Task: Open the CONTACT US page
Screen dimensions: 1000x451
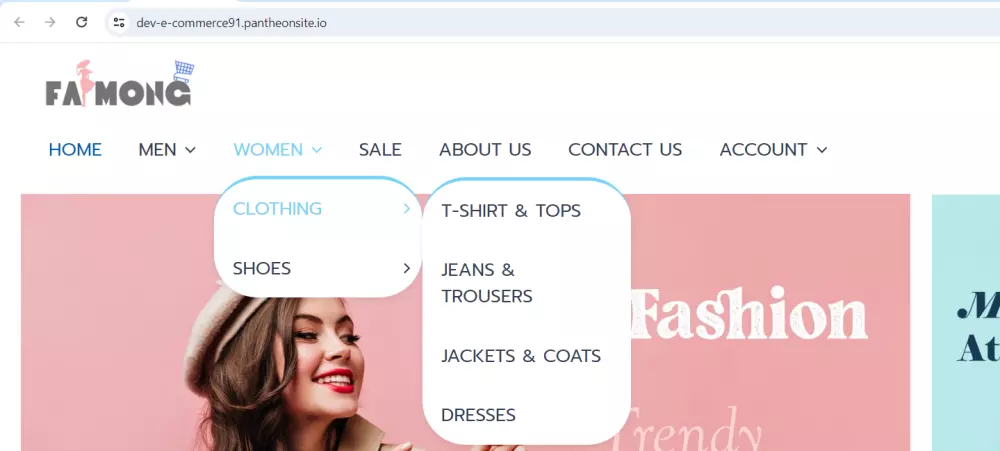Action: click(x=625, y=150)
